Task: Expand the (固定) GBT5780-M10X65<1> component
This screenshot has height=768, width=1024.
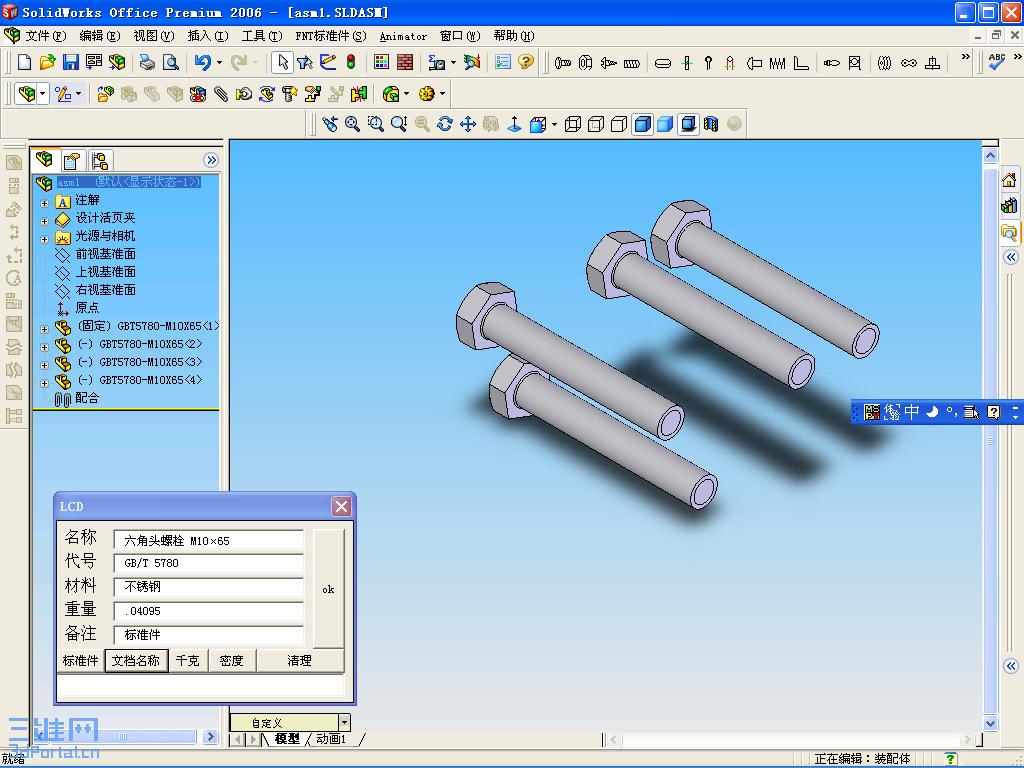Action: tap(44, 329)
